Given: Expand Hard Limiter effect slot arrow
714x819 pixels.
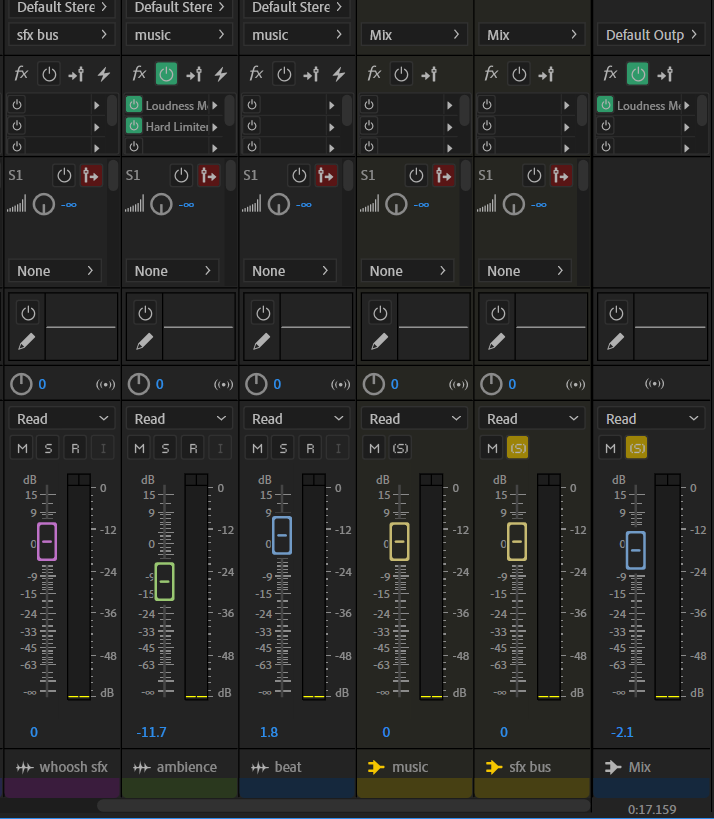Looking at the screenshot, I should pos(214,127).
